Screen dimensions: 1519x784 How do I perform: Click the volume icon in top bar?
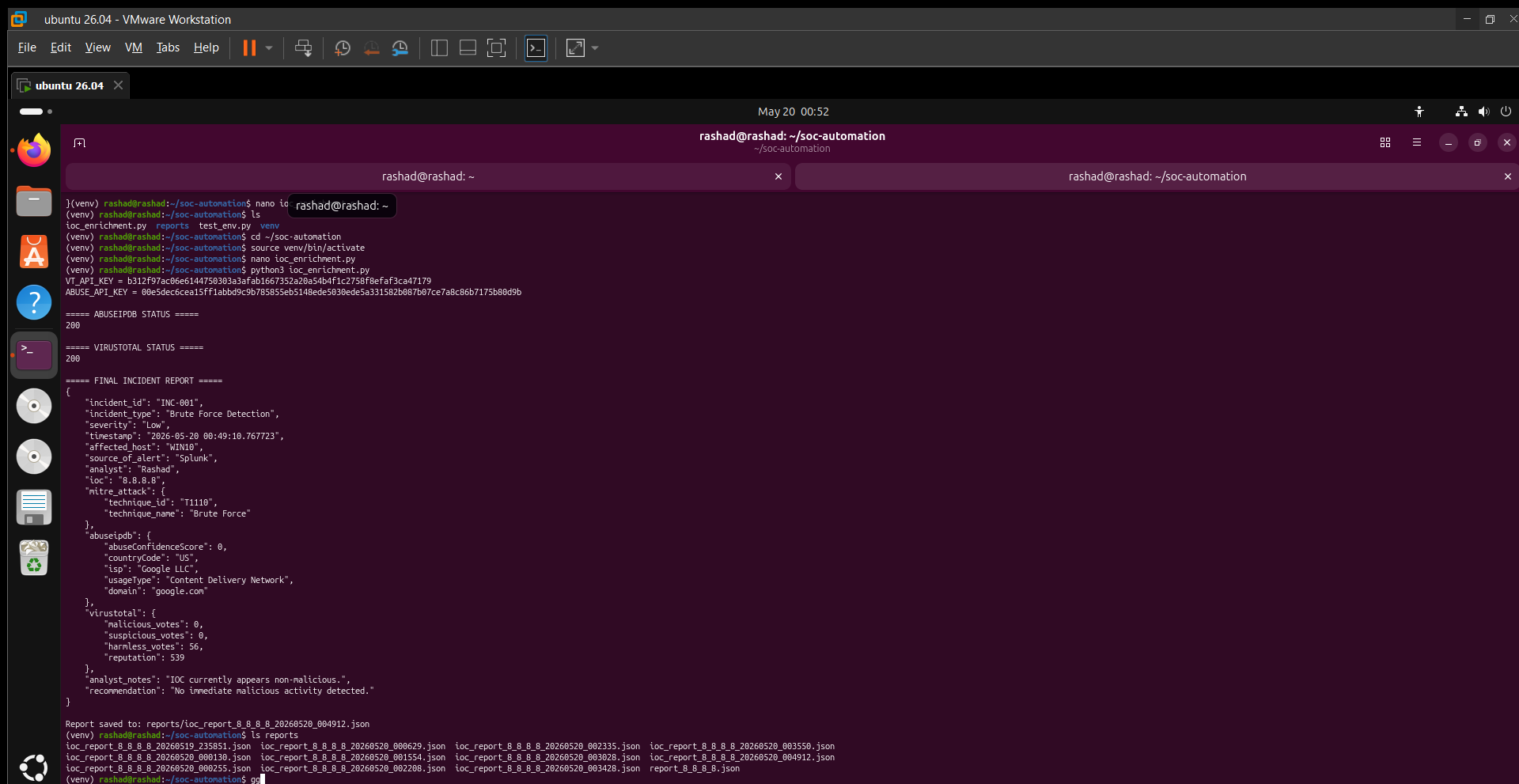point(1483,112)
